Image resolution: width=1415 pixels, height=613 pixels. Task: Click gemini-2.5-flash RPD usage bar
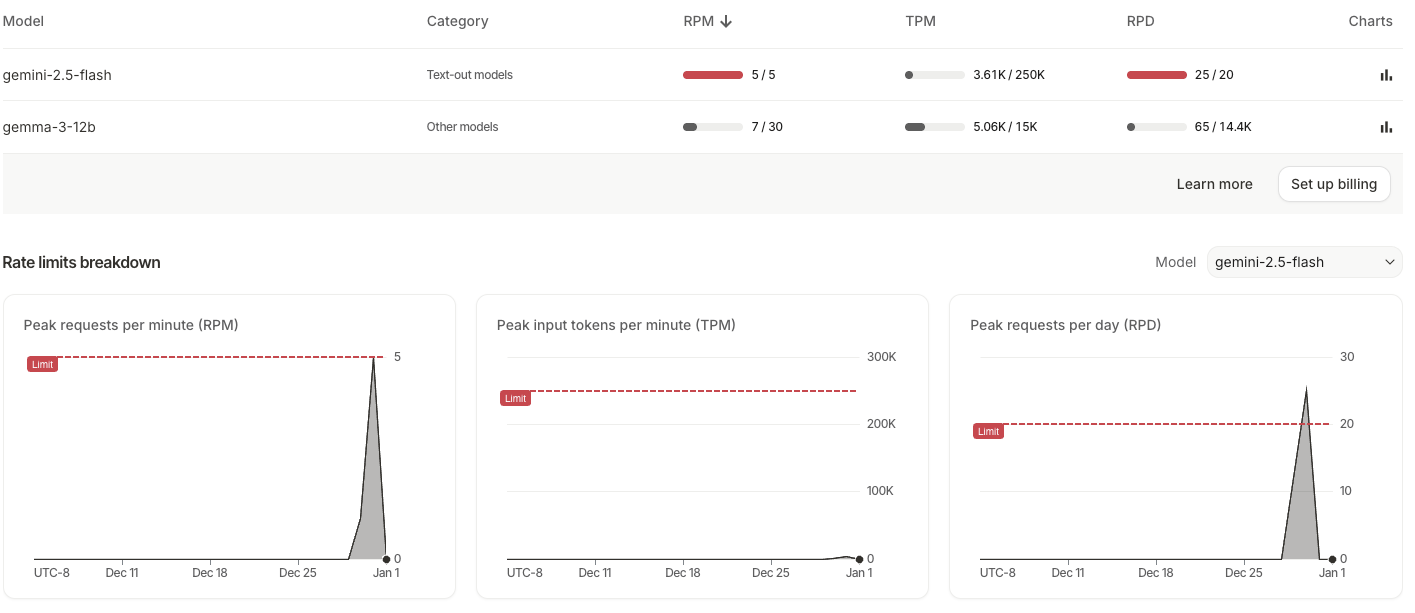(x=1156, y=75)
